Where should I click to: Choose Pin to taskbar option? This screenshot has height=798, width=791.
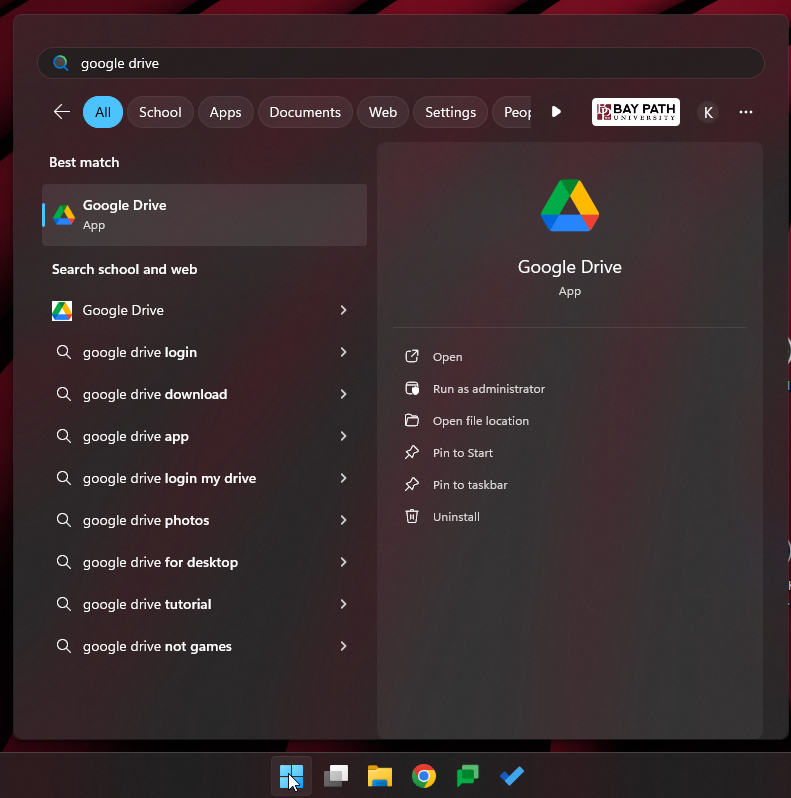469,485
